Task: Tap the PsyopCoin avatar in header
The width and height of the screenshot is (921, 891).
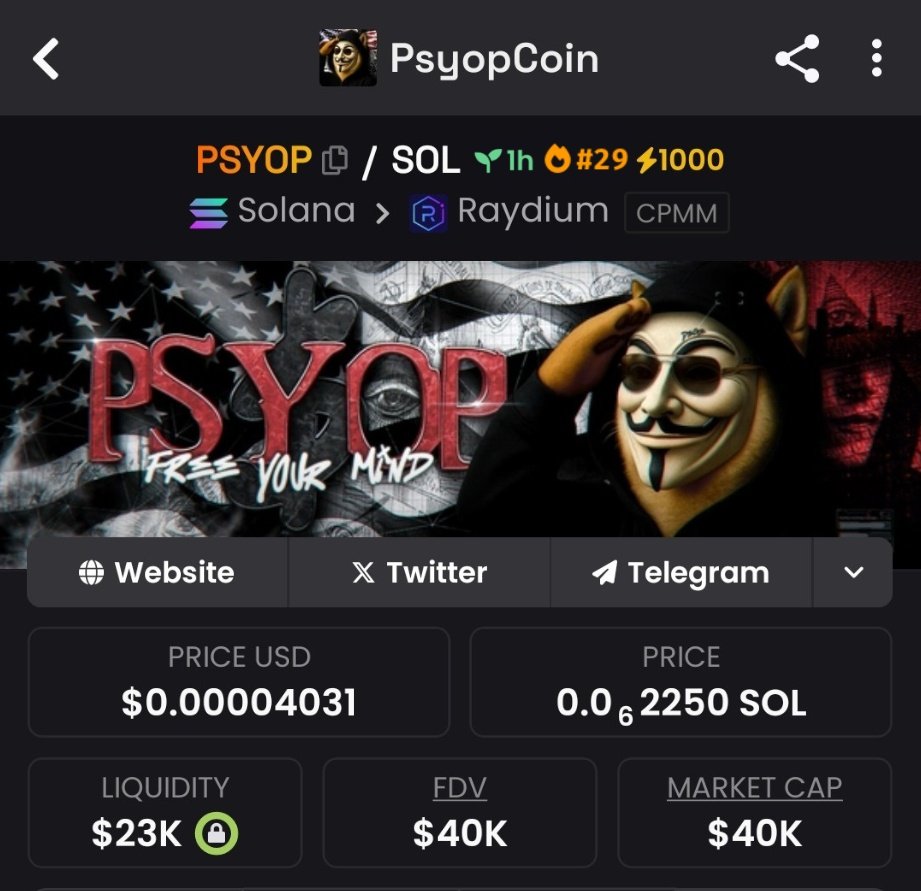Action: (x=348, y=58)
